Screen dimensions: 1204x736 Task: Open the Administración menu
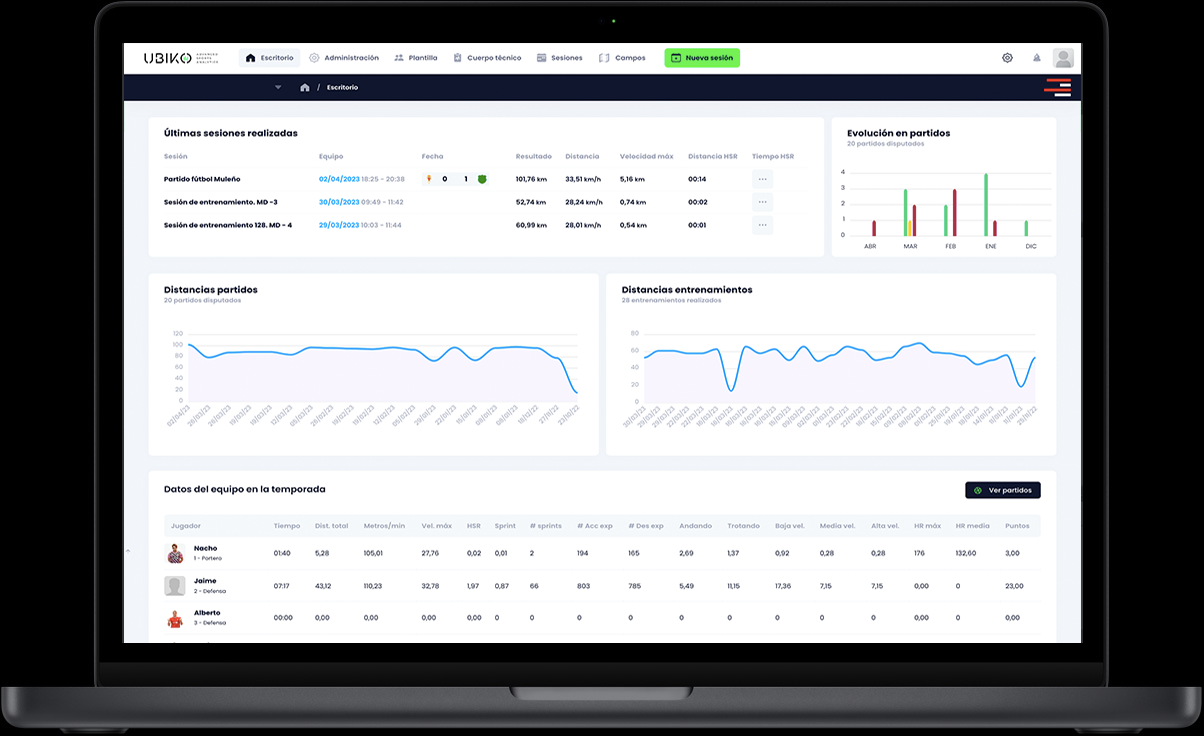344,58
